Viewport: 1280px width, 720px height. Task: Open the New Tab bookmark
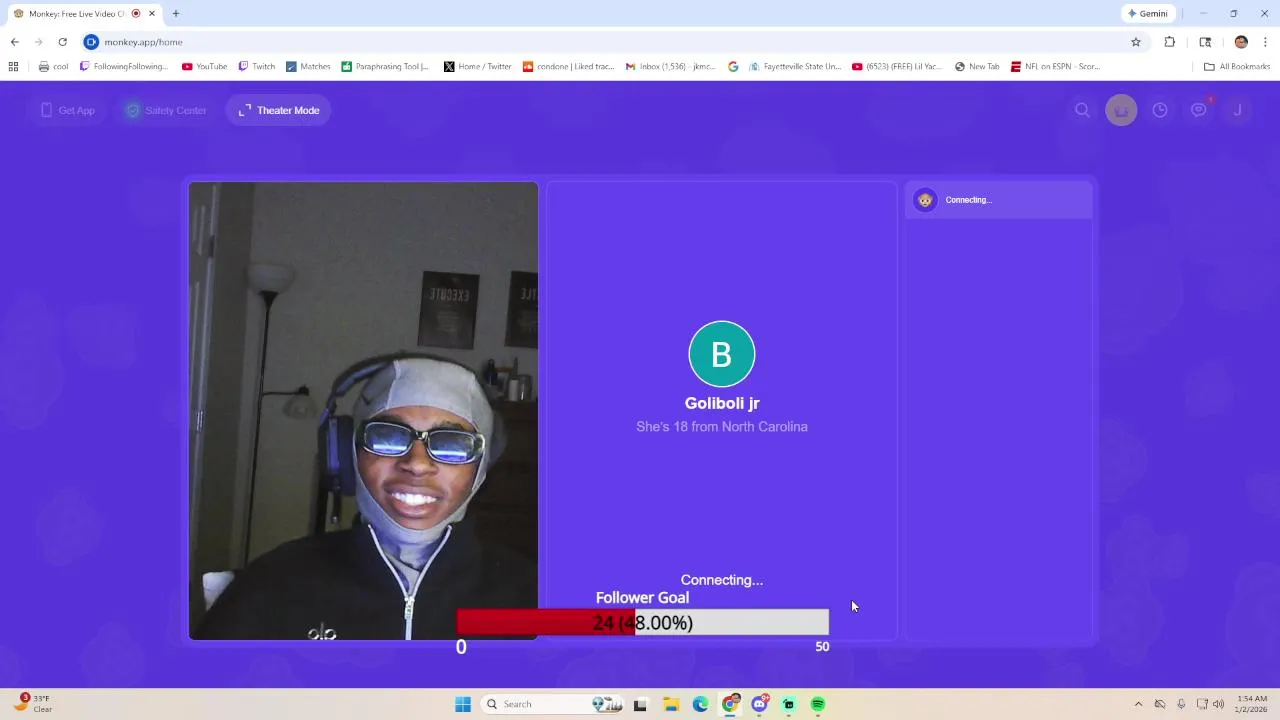(x=977, y=67)
